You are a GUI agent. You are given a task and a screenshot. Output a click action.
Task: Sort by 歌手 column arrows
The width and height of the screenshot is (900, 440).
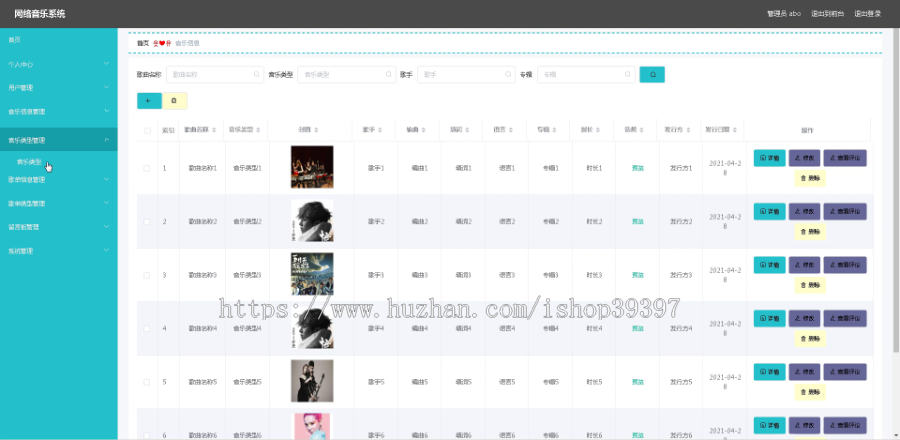(380, 130)
